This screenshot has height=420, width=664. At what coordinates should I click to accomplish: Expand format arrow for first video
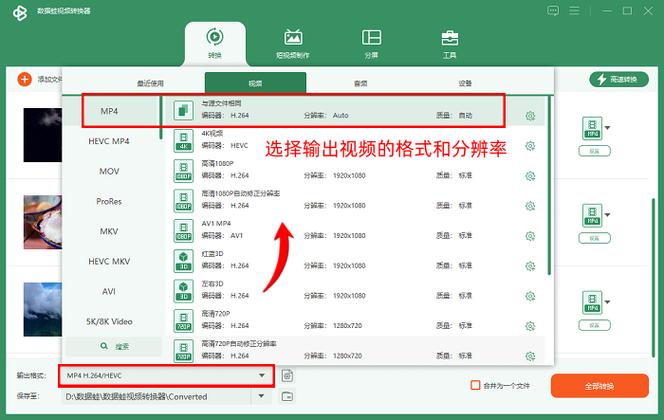pos(607,127)
